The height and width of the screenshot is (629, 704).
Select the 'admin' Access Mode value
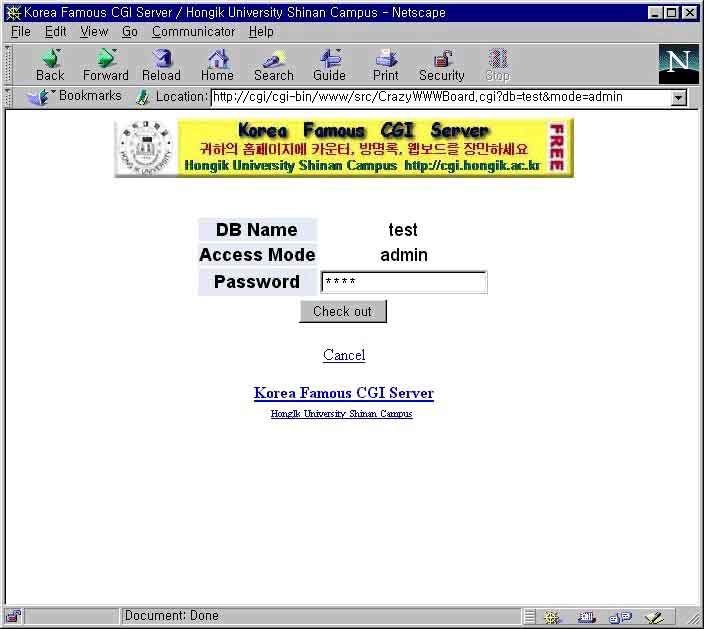(x=404, y=255)
